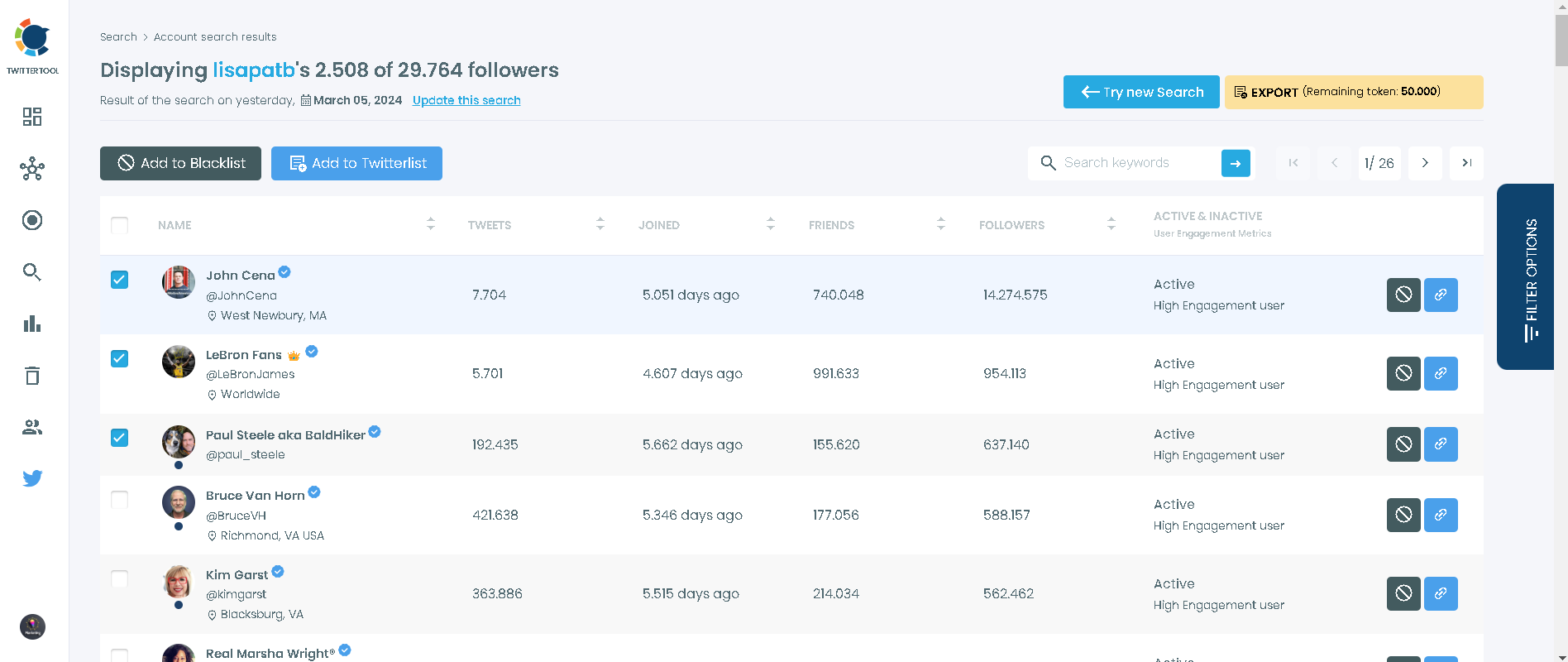The width and height of the screenshot is (1568, 662).
Task: Open the Twitter bird icon in sidebar
Action: (x=32, y=478)
